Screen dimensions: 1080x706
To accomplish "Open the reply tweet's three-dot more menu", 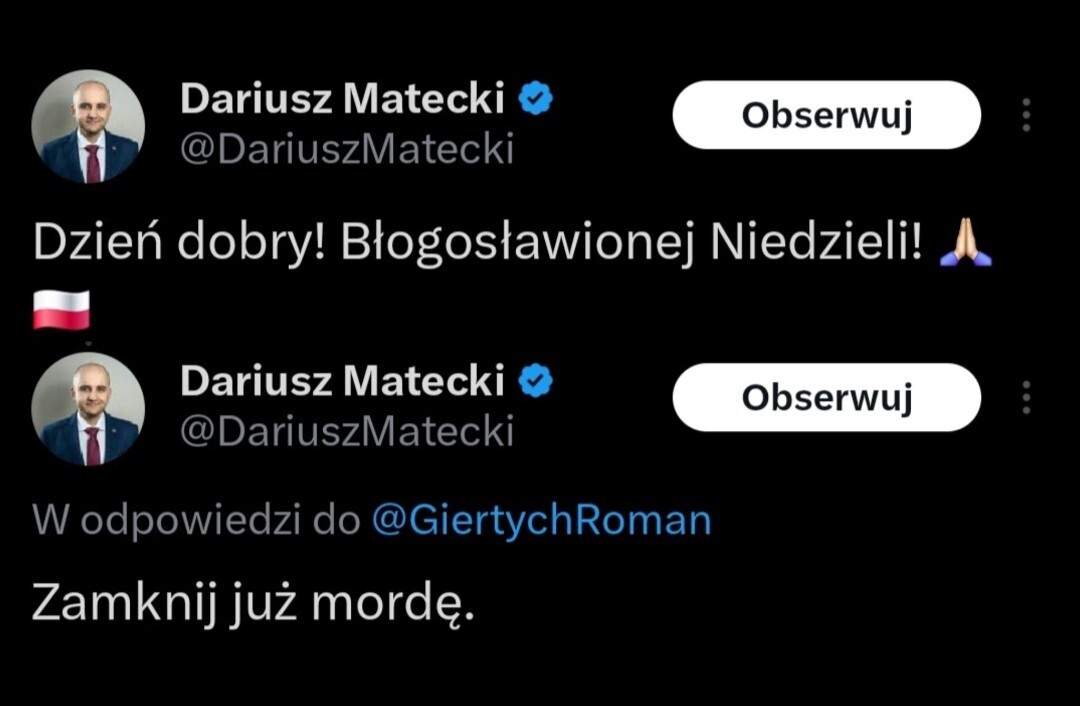I will pos(1026,398).
